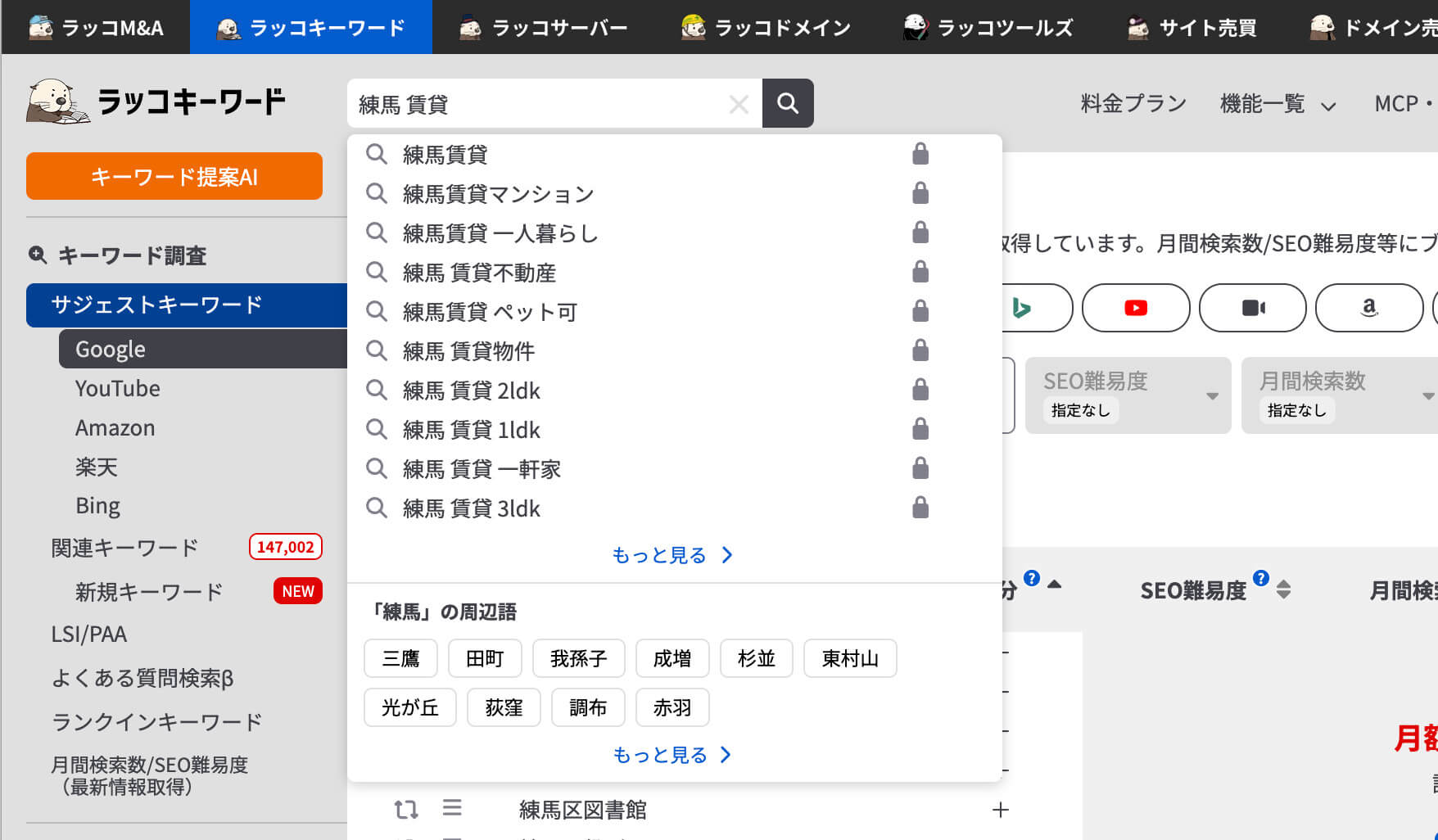Click the lock icon for 練馬賃貸マンション

[920, 193]
